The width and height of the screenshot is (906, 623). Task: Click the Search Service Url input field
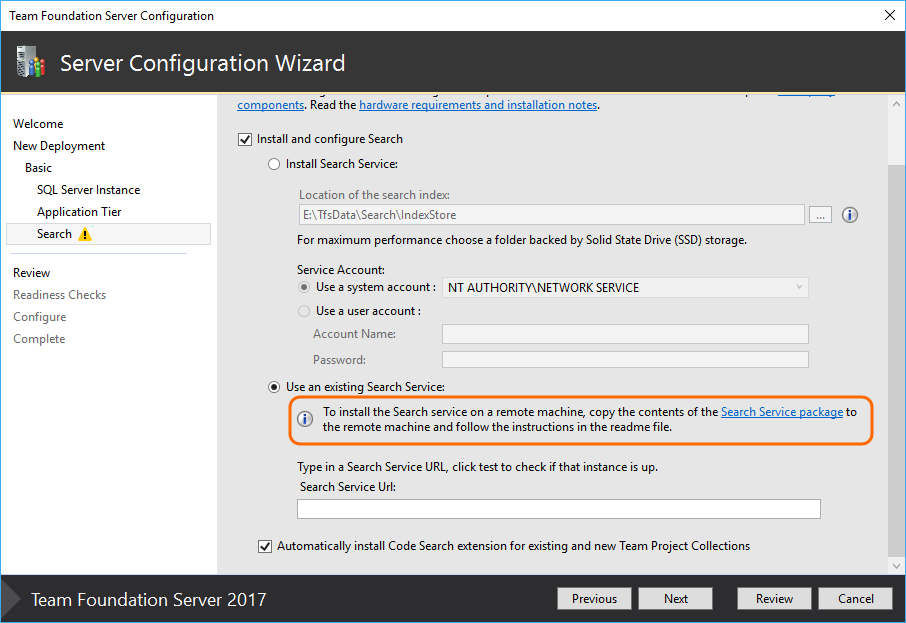(559, 509)
